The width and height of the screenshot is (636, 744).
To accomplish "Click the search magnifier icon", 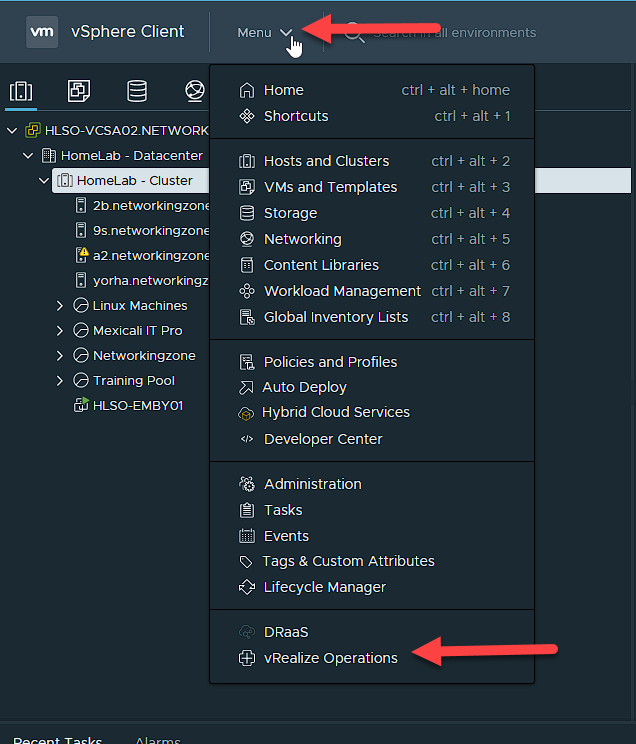I will (x=354, y=32).
